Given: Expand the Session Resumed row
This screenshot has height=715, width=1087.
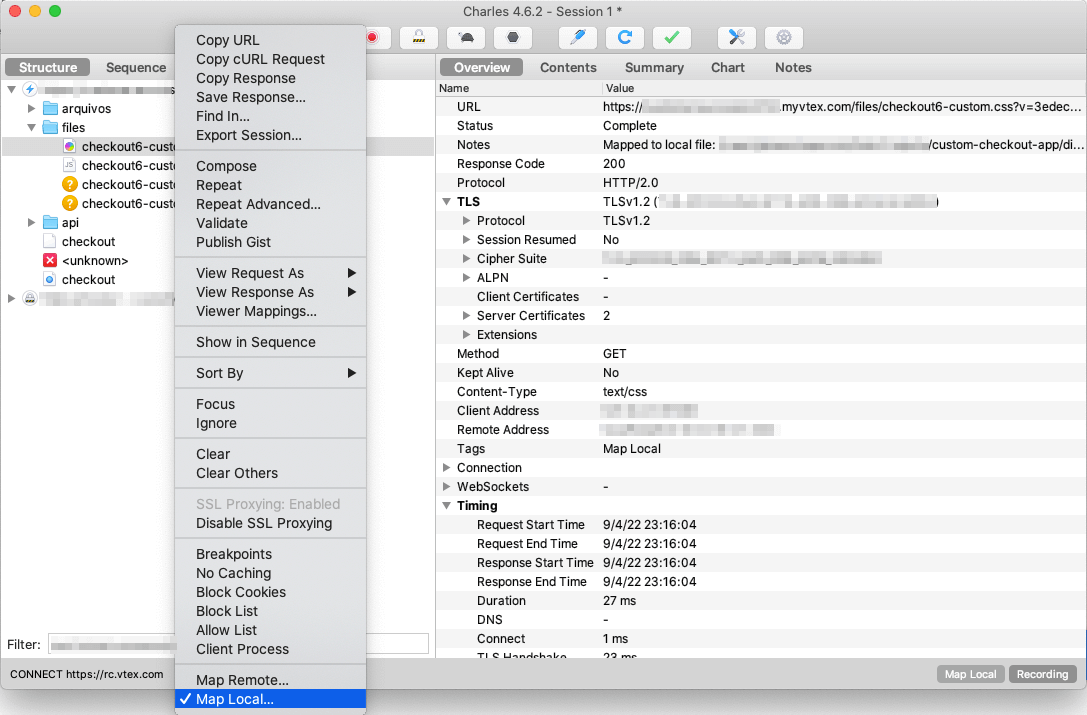Looking at the screenshot, I should click(x=467, y=240).
